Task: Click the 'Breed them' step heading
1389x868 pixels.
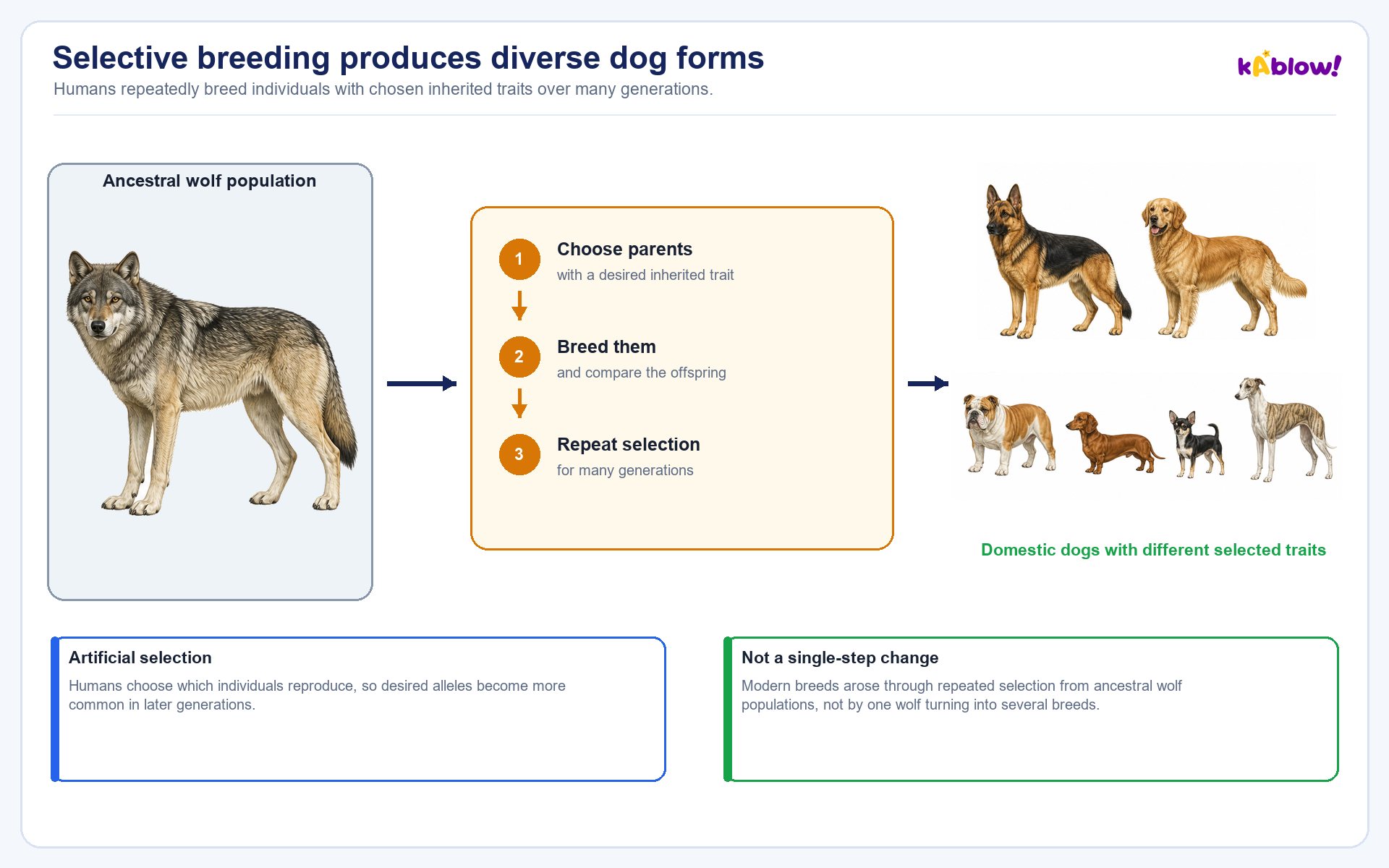Action: (606, 347)
